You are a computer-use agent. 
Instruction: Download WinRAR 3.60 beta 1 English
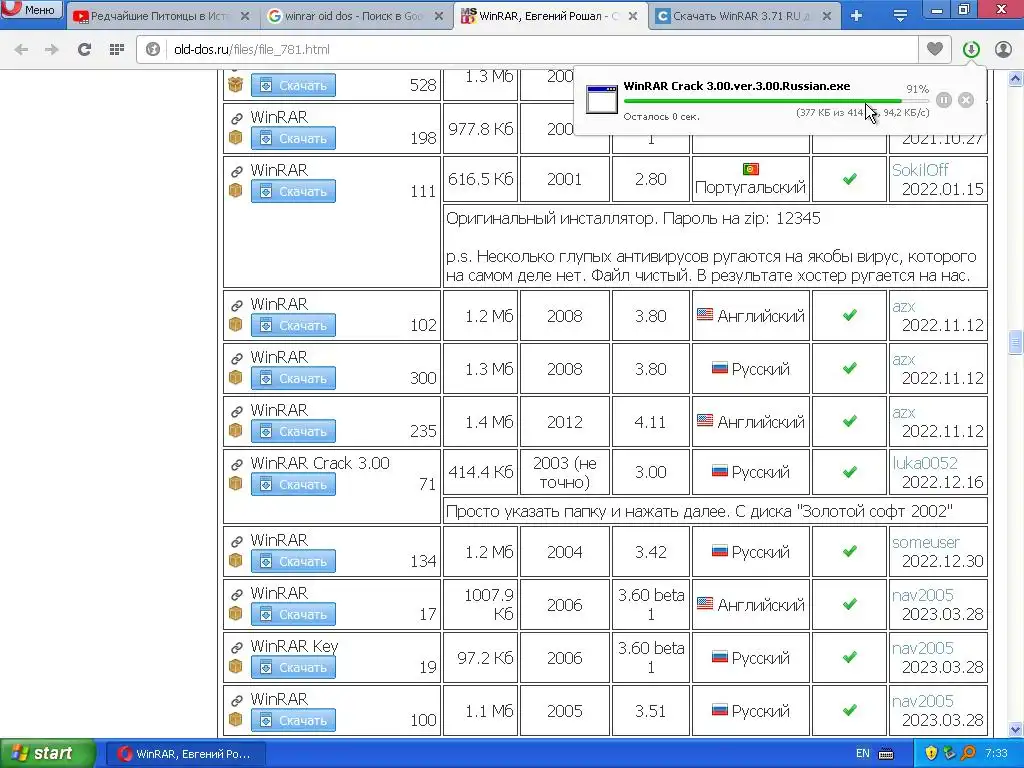click(293, 615)
